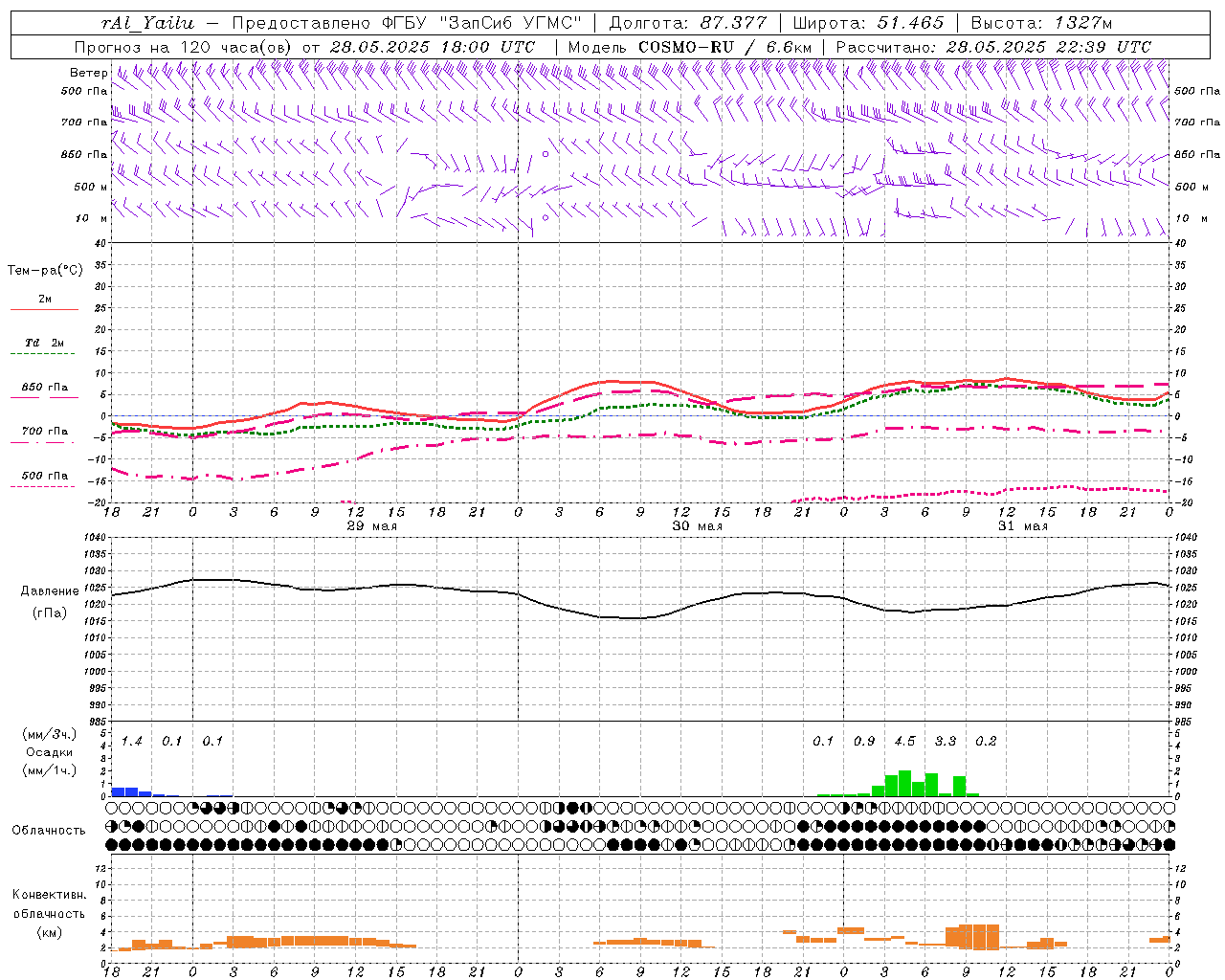Click the Рассчитано: 28.05.2025 22:39 UTC timestamp
The image size is (1225, 980).
(993, 47)
